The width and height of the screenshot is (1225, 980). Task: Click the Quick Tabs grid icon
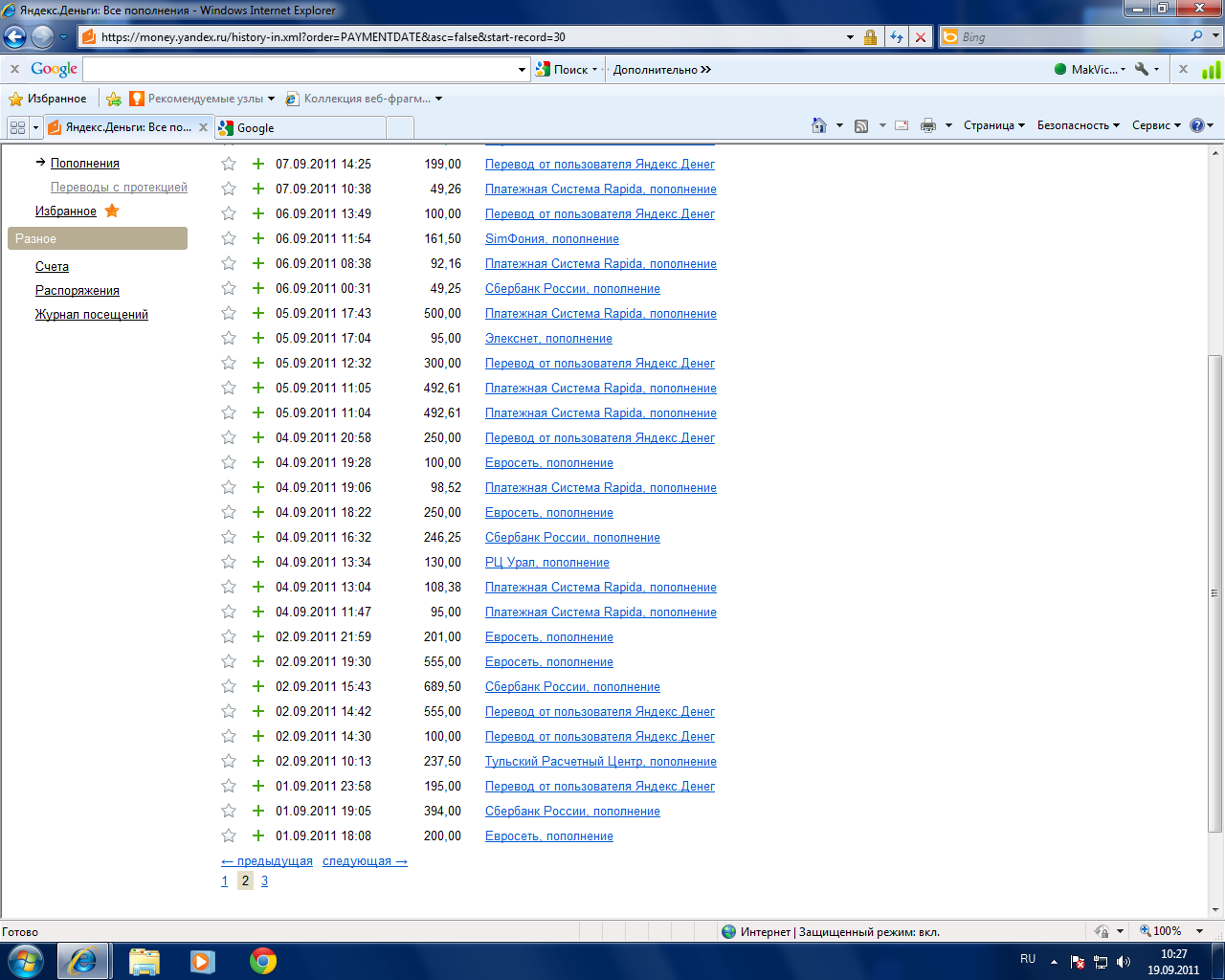click(x=17, y=127)
